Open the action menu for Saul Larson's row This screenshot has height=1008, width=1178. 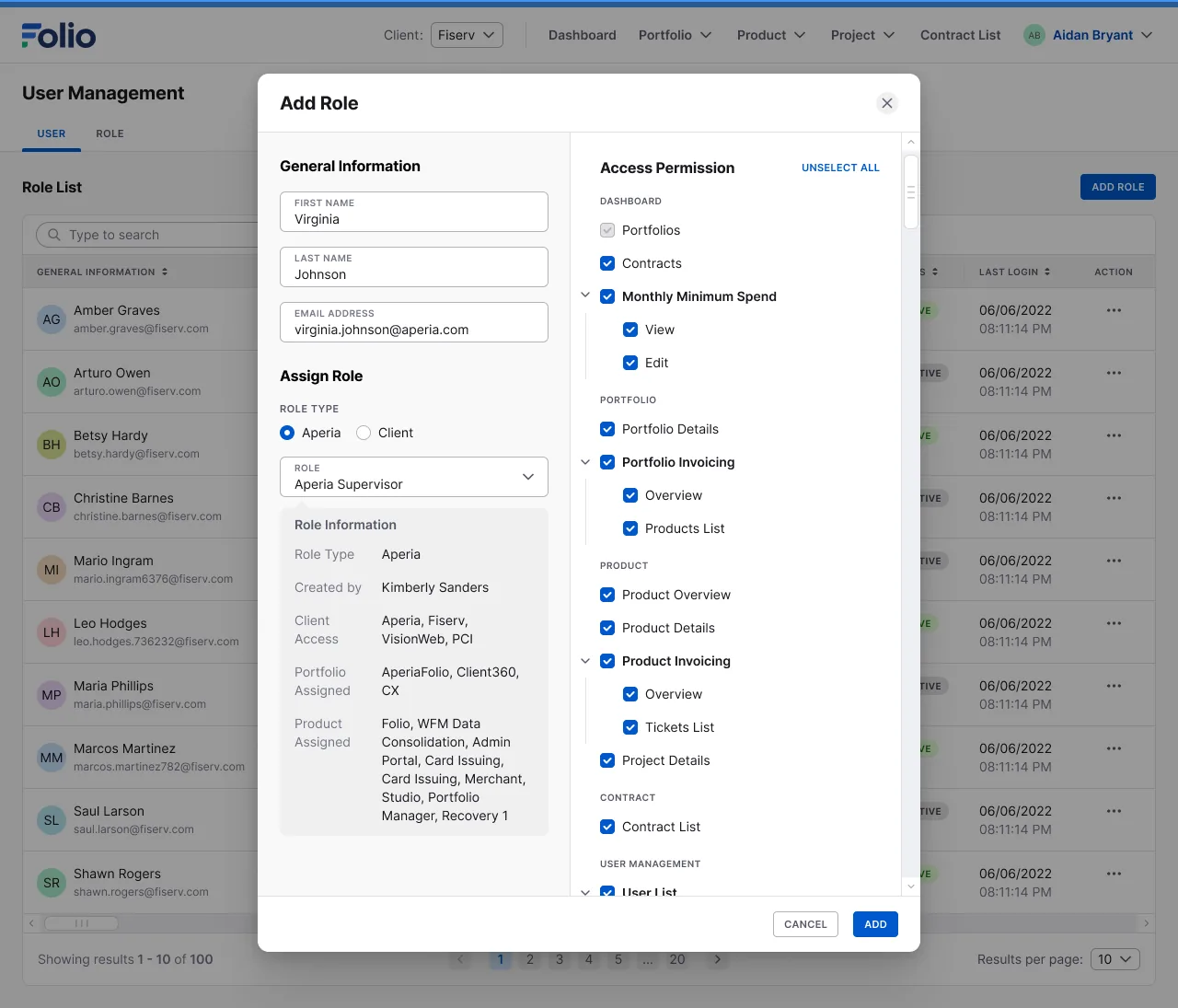click(x=1114, y=811)
